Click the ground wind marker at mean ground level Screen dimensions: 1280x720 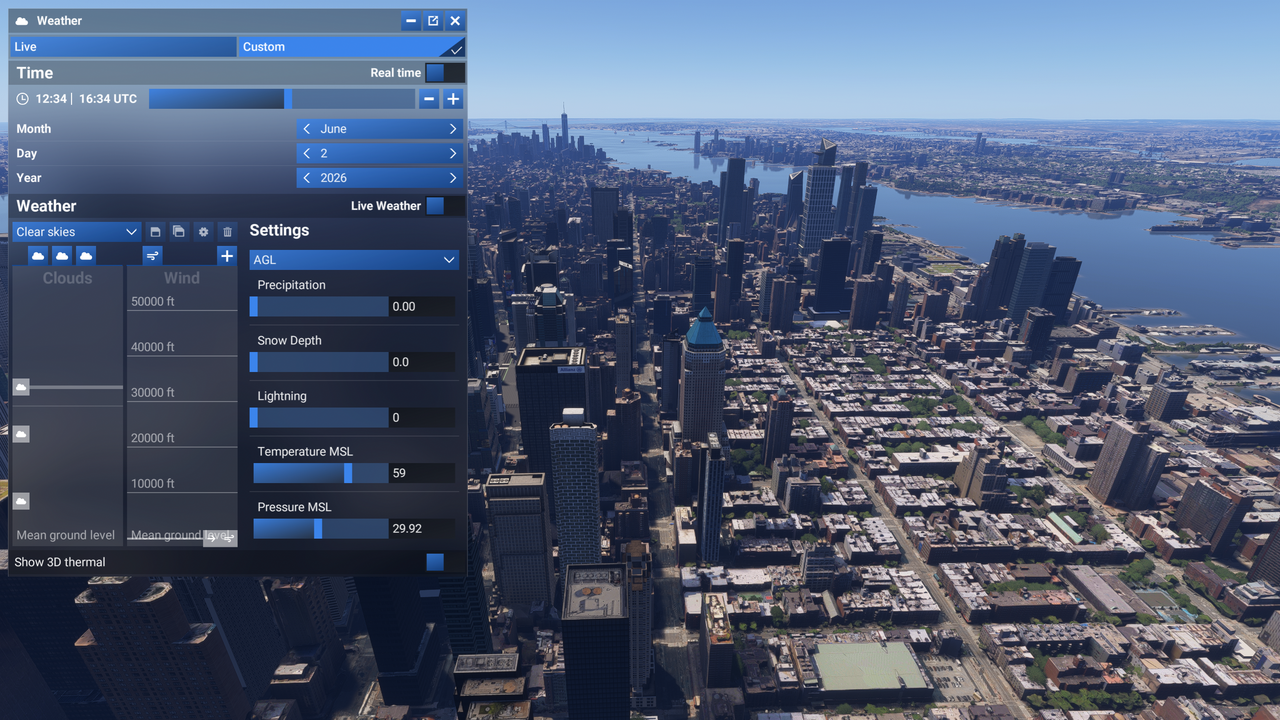[220, 538]
